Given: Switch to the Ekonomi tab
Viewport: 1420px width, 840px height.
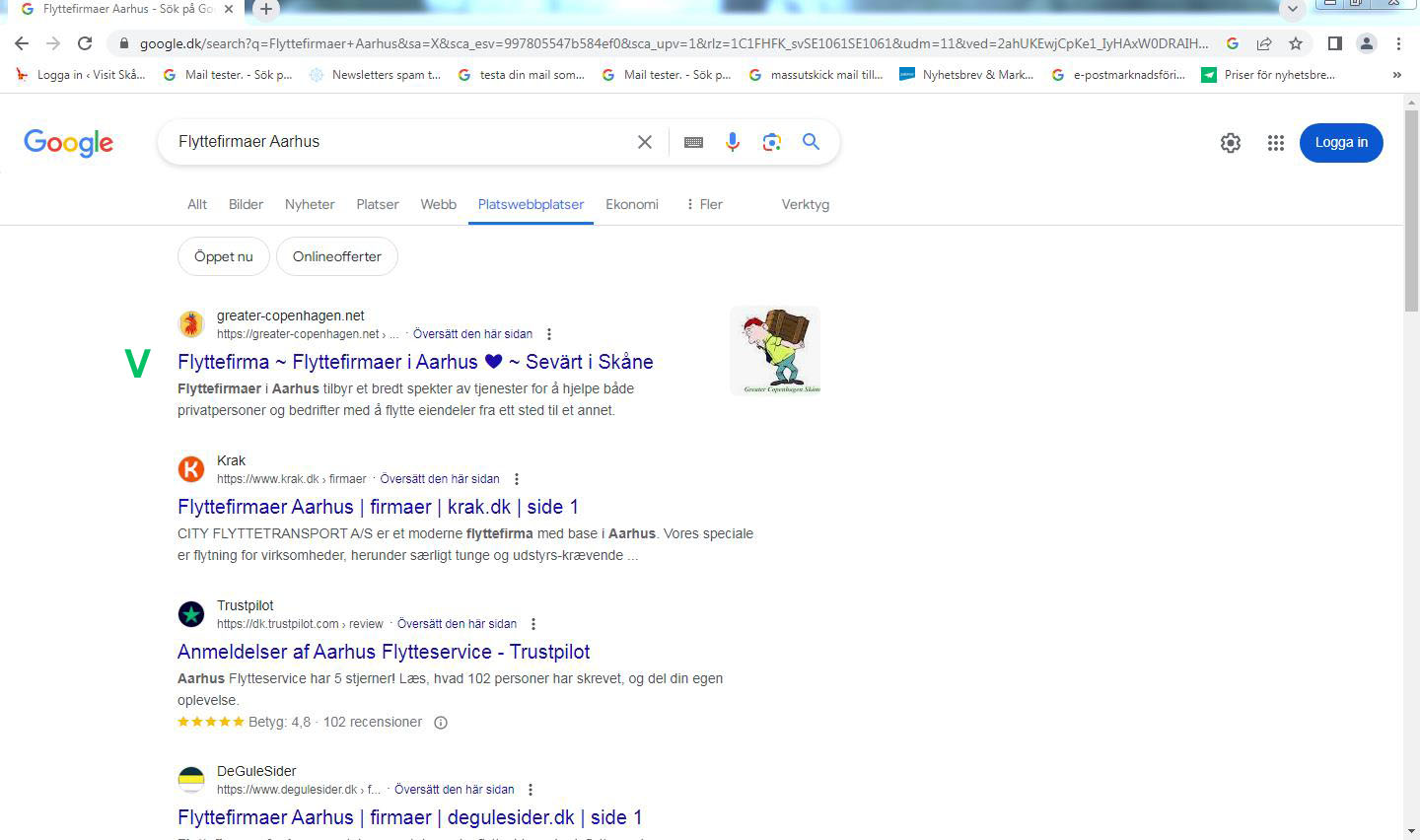Looking at the screenshot, I should [x=632, y=204].
